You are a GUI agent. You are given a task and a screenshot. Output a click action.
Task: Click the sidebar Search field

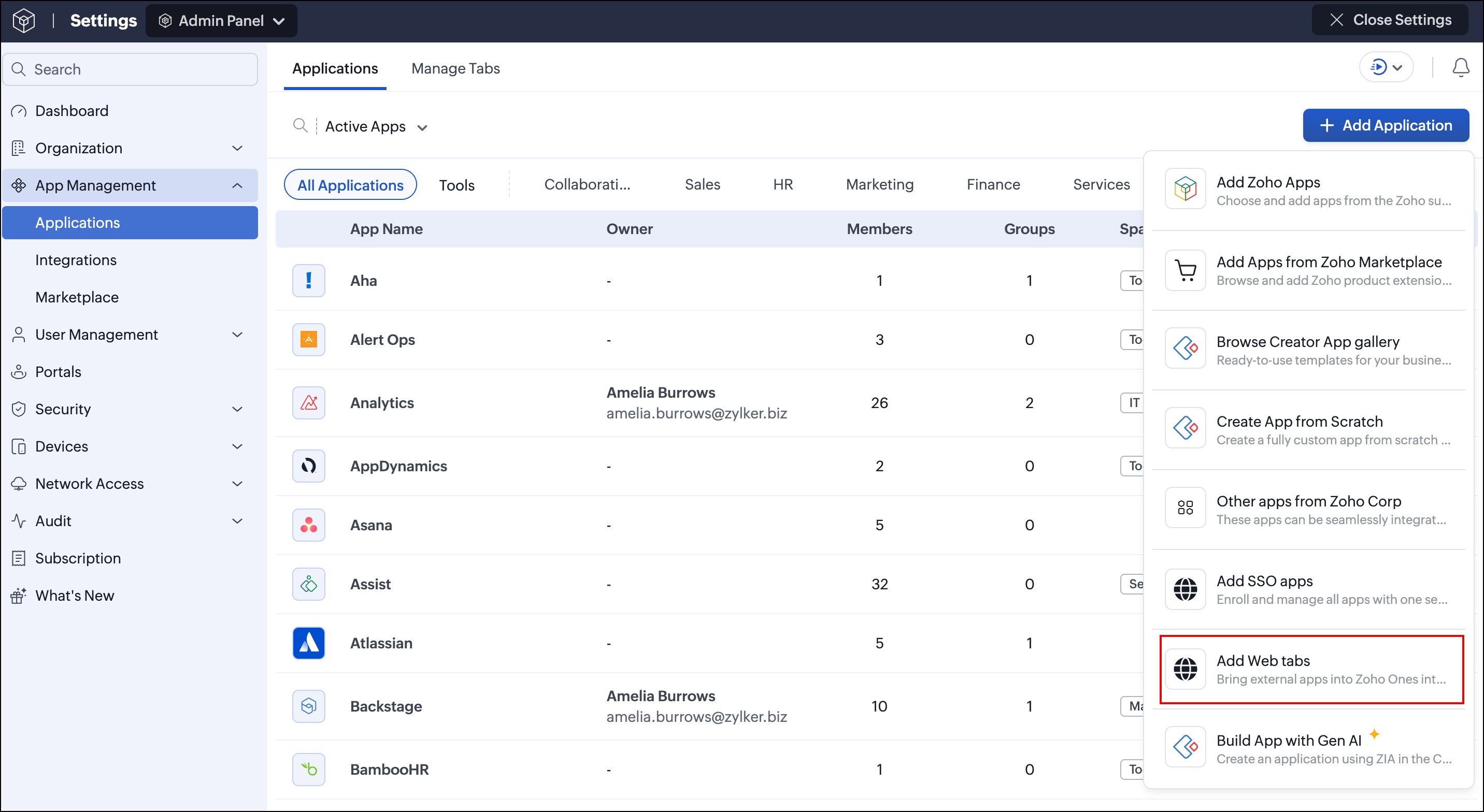[x=130, y=69]
